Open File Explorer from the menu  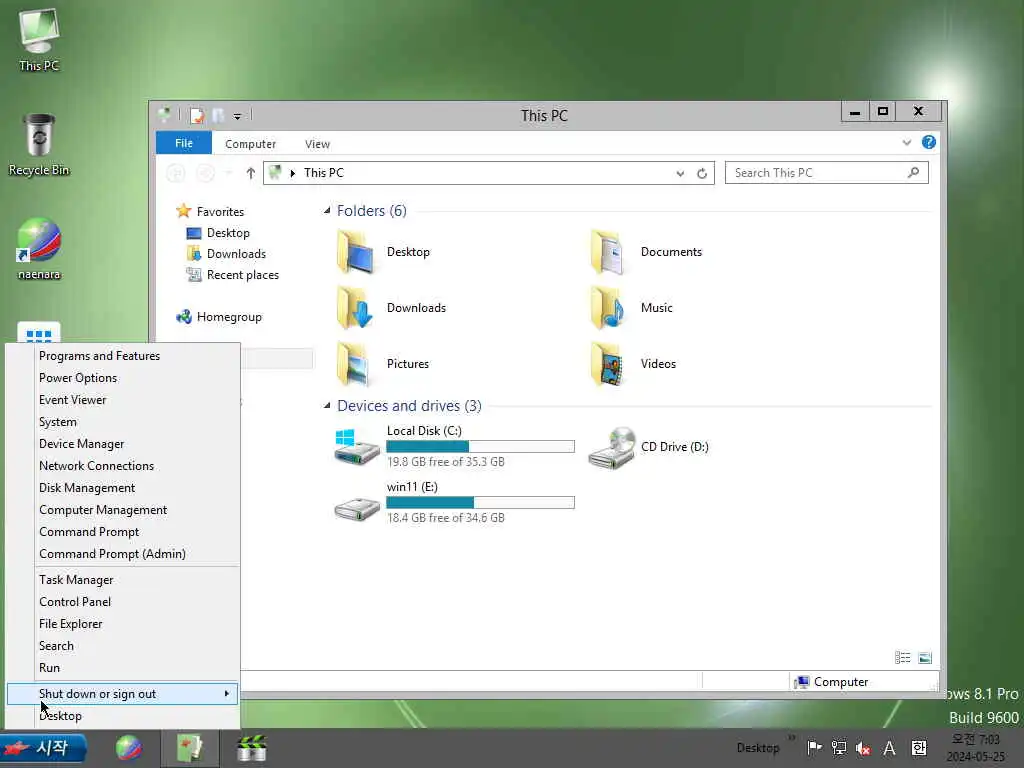pos(123,624)
